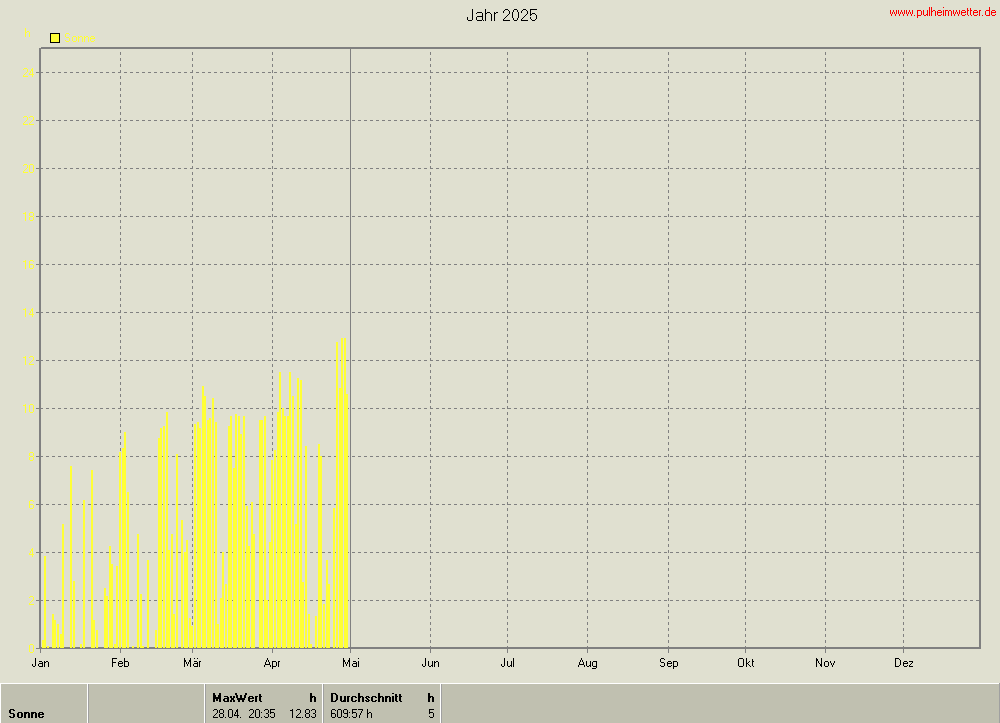The width and height of the screenshot is (1000, 723).
Task: Click the yellow Sonne legend swatch
Action: coord(55,38)
